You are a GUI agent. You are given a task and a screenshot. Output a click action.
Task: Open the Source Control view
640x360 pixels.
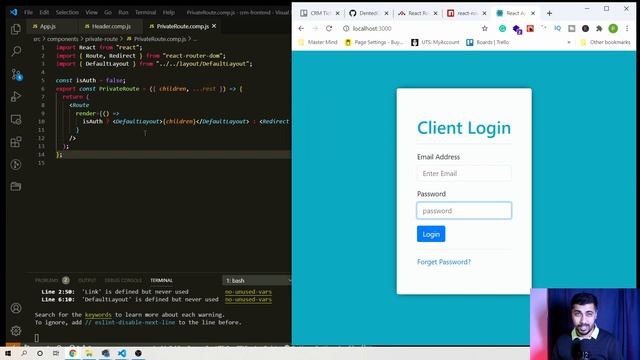(x=16, y=74)
